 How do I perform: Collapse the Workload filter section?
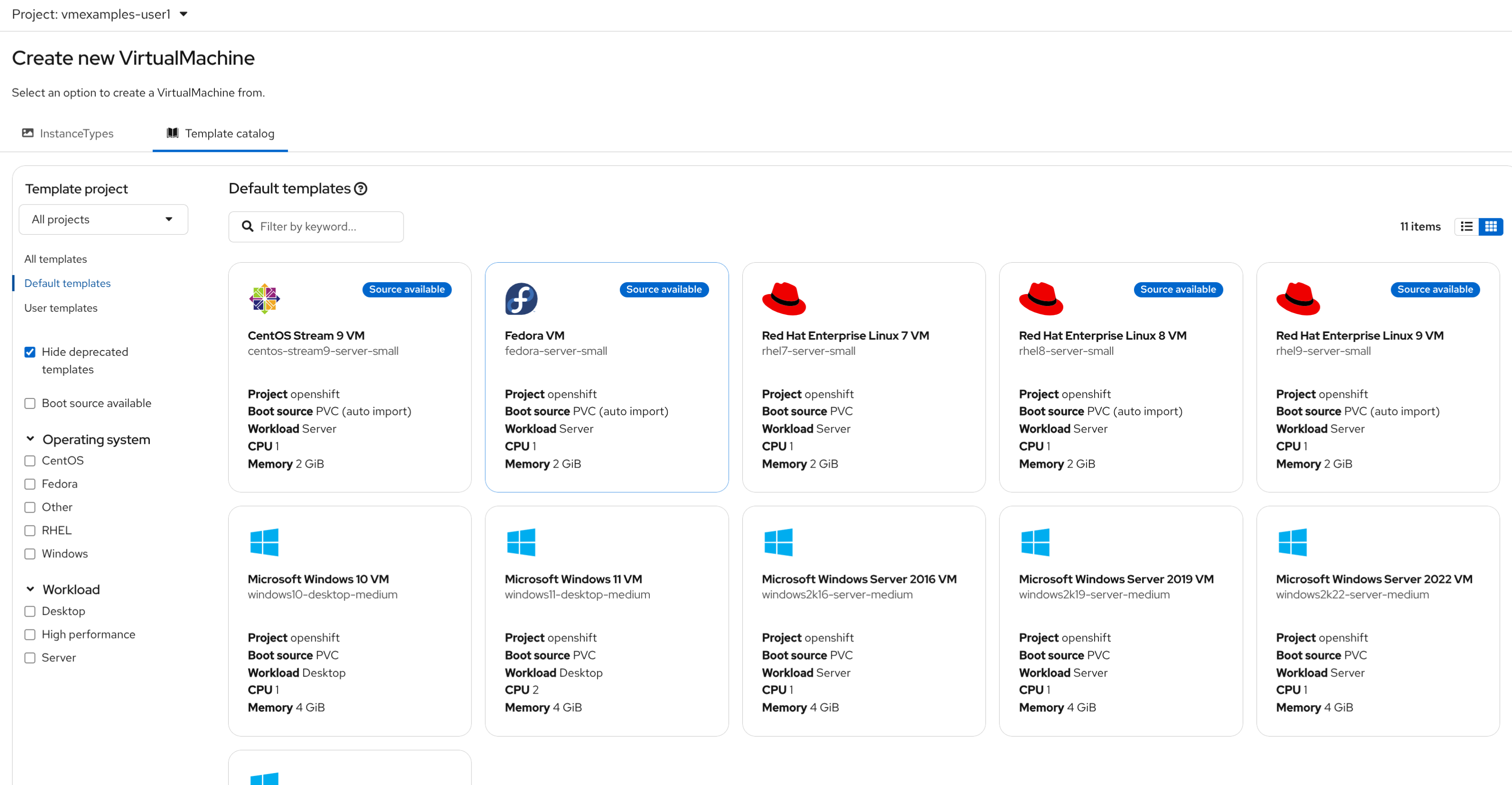(30, 589)
